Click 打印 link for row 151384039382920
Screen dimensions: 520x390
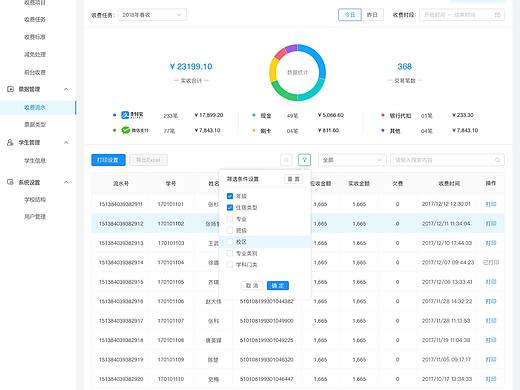(491, 379)
